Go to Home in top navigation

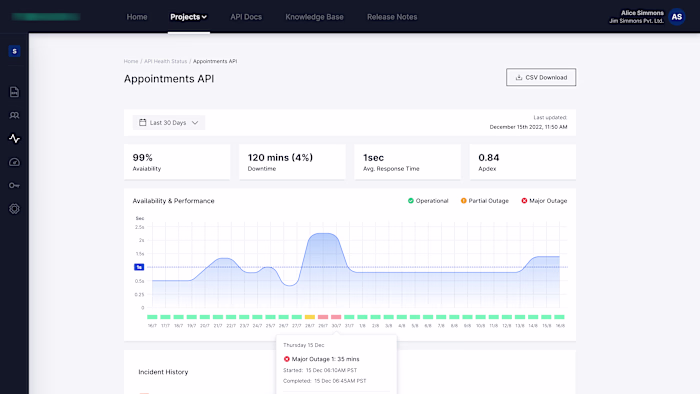(137, 17)
